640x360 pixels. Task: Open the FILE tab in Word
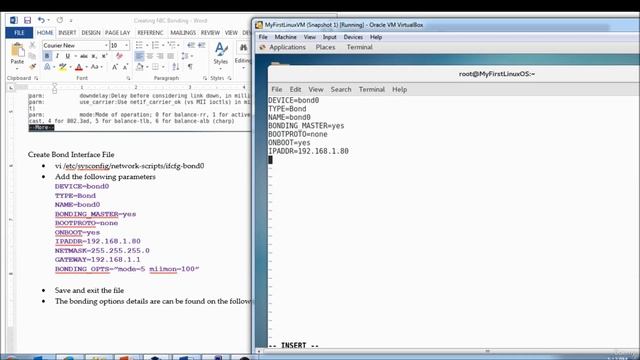click(x=19, y=33)
